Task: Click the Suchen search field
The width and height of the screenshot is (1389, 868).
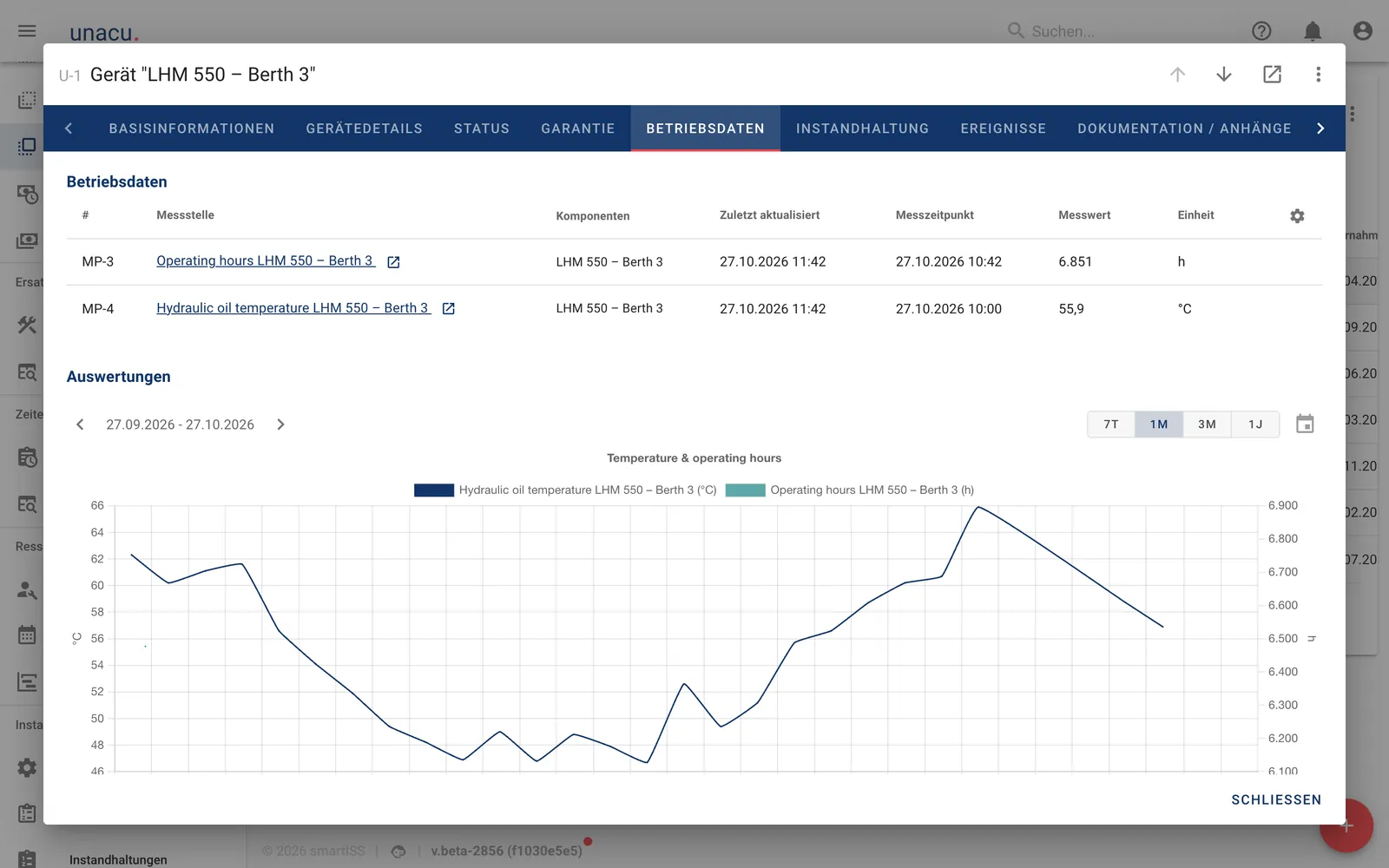Action: [1120, 31]
